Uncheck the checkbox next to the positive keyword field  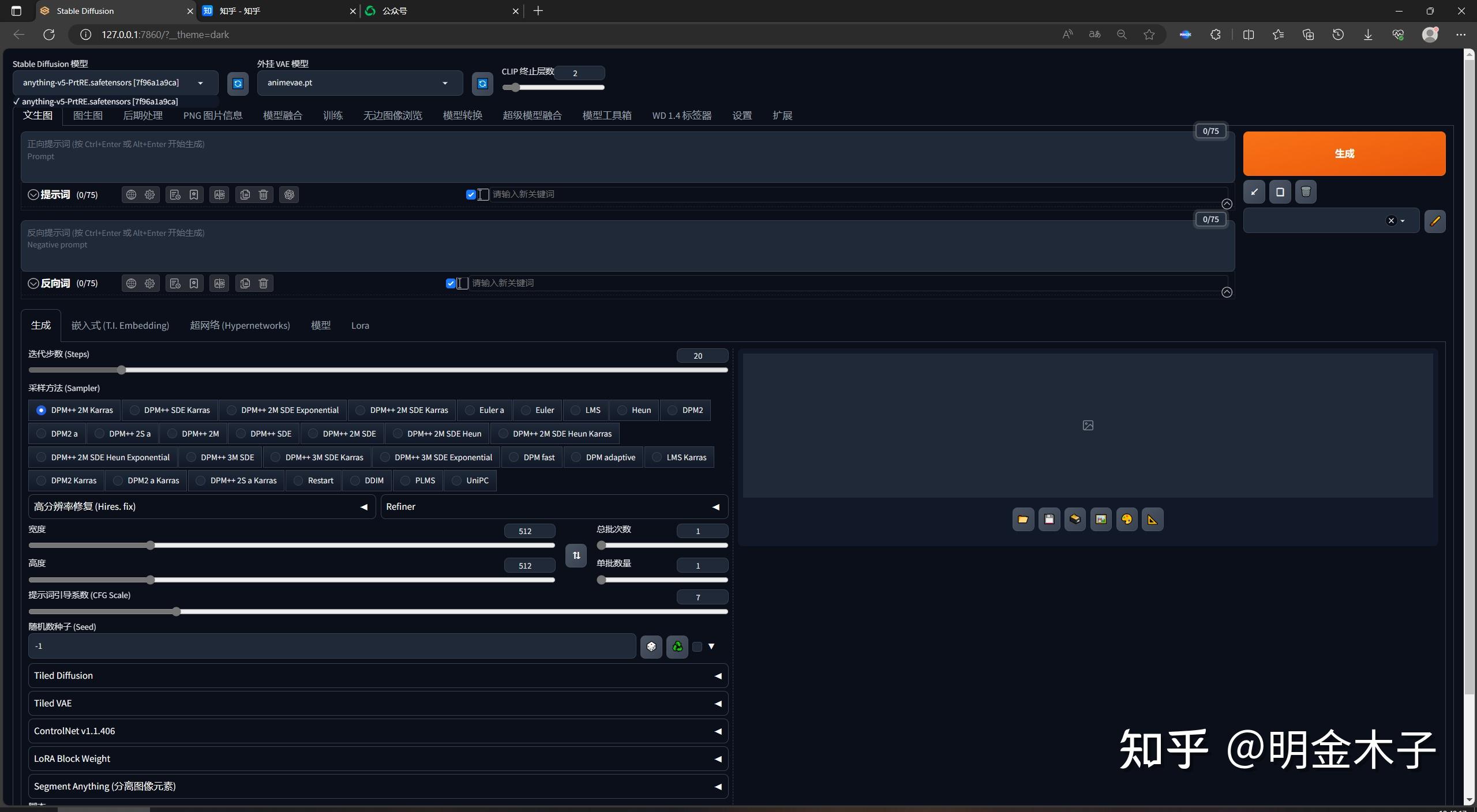(470, 194)
